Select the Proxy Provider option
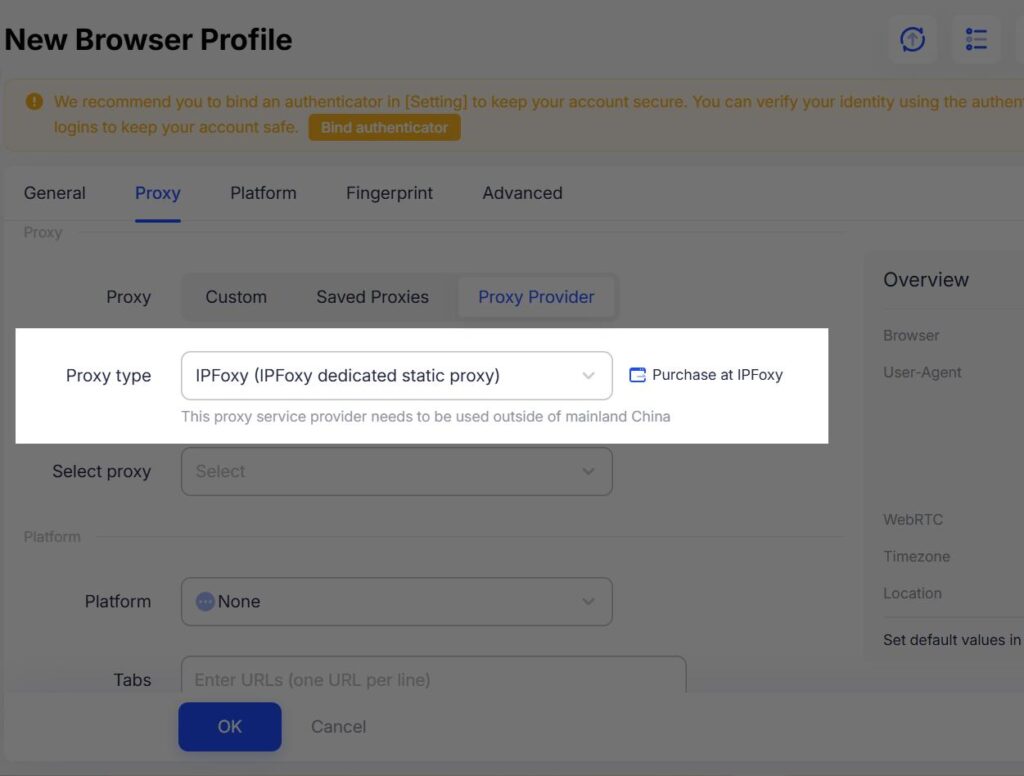 pos(536,297)
